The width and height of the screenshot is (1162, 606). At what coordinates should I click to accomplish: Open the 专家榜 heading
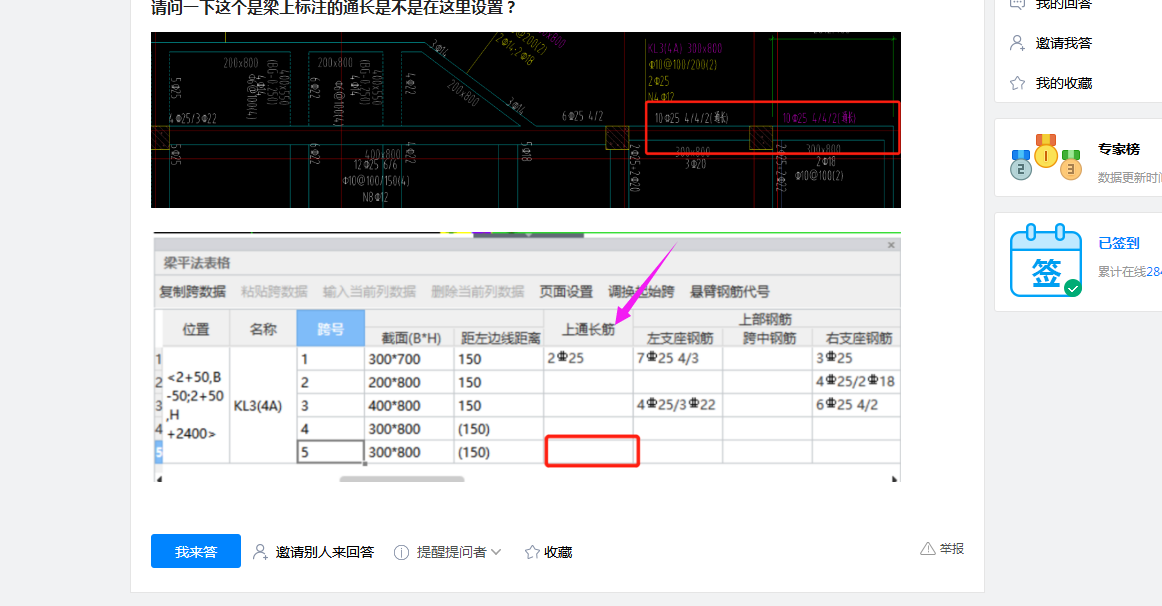1118,149
